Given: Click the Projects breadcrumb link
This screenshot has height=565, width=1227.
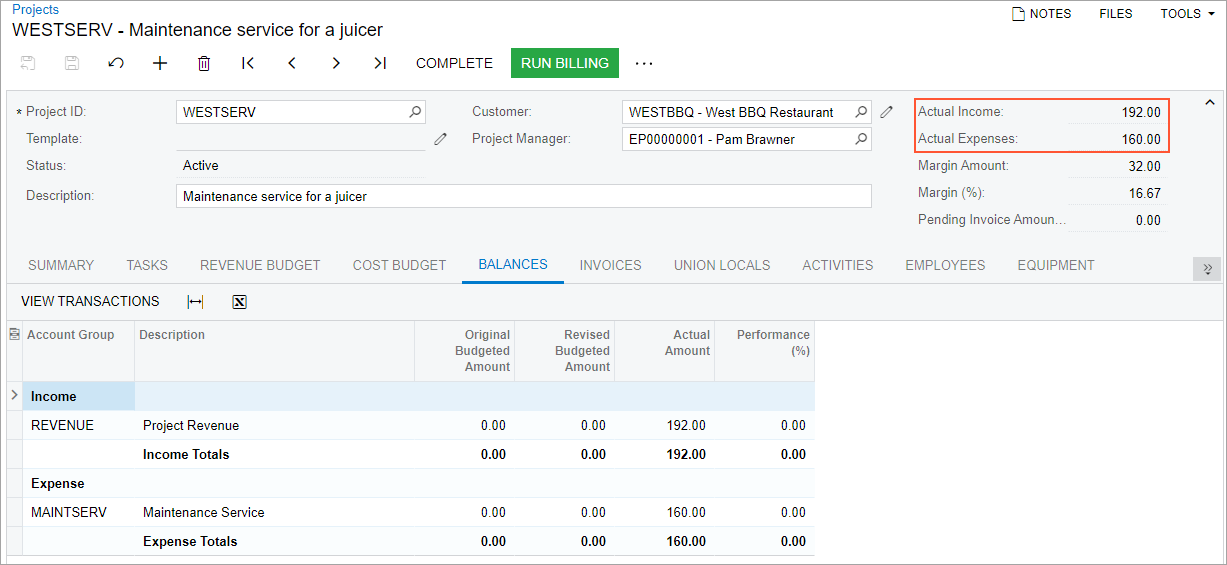Looking at the screenshot, I should pyautogui.click(x=35, y=9).
